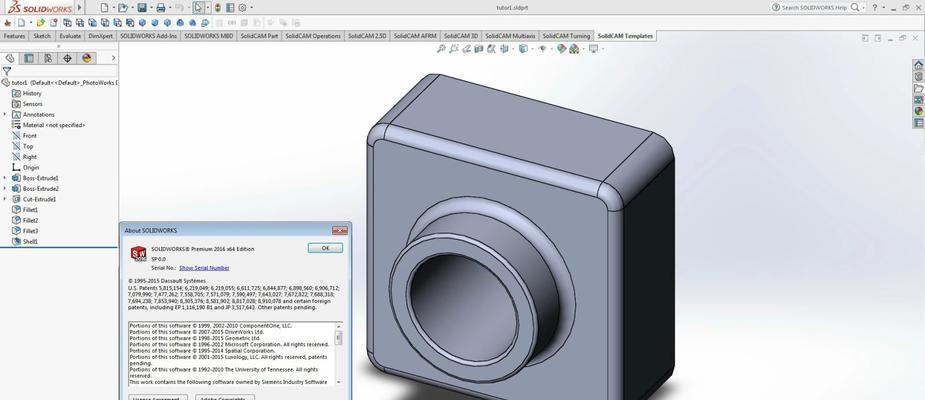Select the tutor1 root tree item
Screen dimensions: 925x400
click(59, 83)
